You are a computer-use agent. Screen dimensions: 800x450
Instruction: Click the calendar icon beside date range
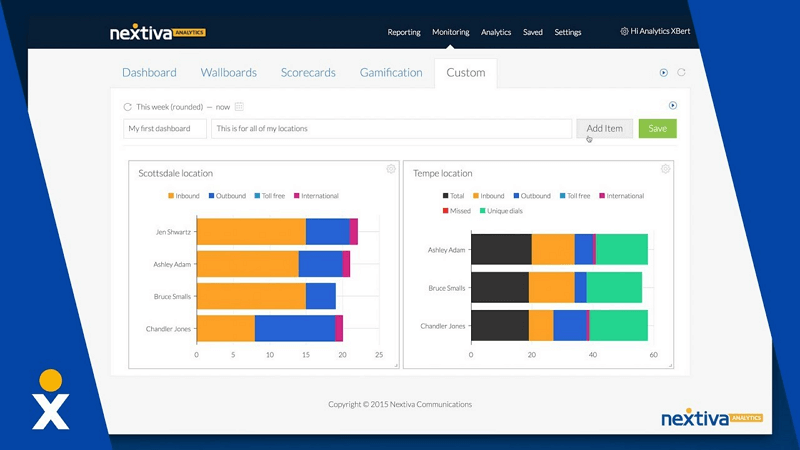pos(240,107)
